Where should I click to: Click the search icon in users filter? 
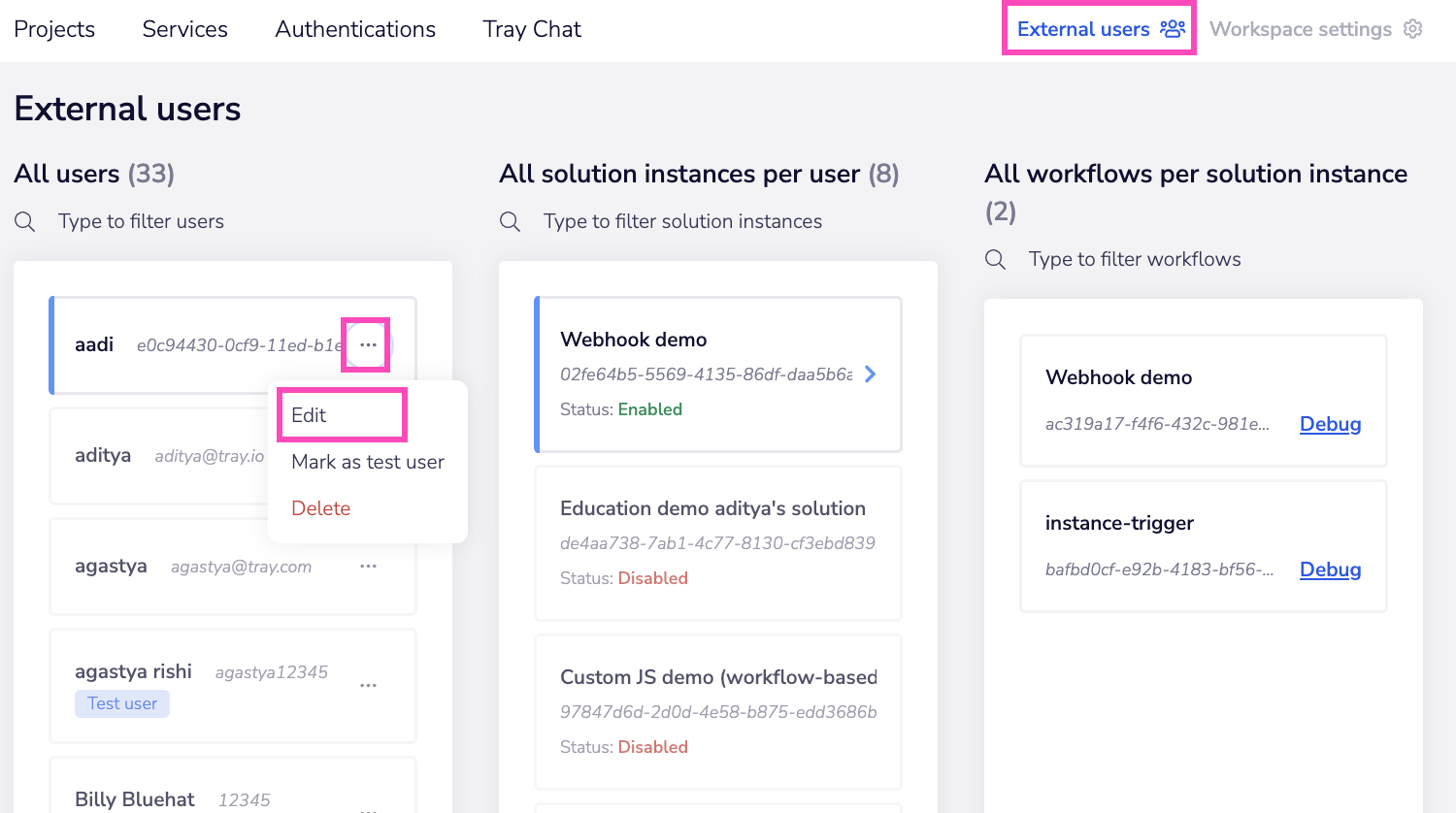click(25, 222)
